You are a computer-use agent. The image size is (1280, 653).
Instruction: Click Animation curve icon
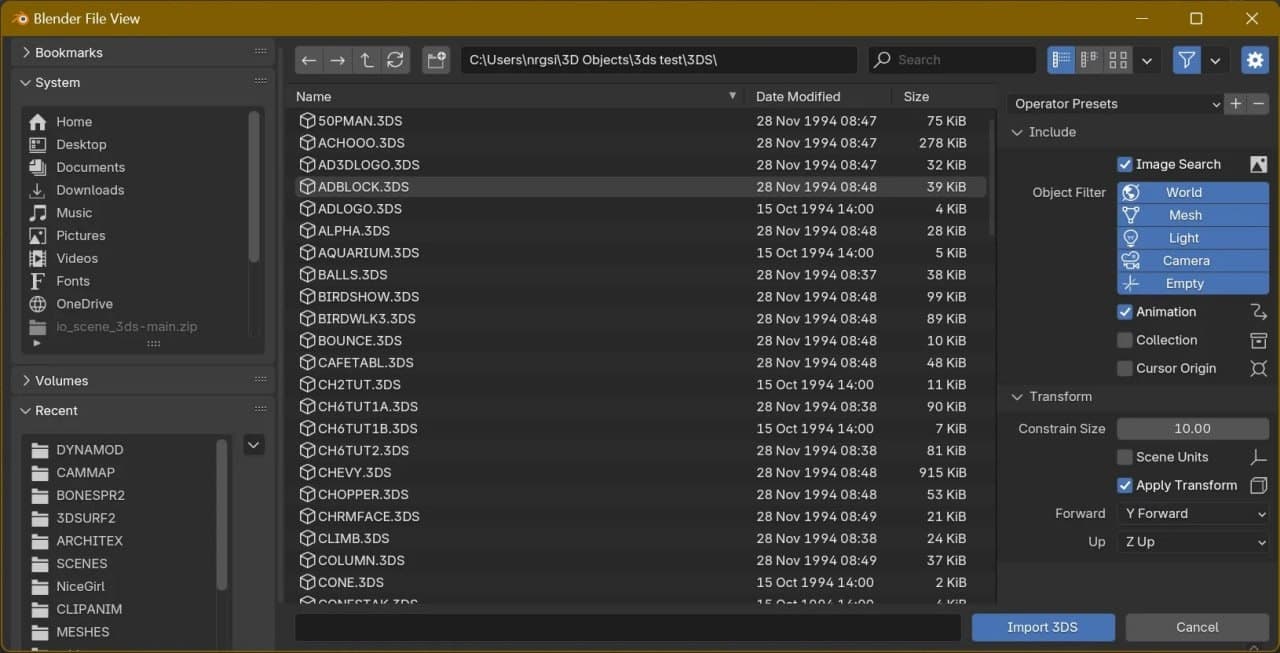pyautogui.click(x=1259, y=312)
